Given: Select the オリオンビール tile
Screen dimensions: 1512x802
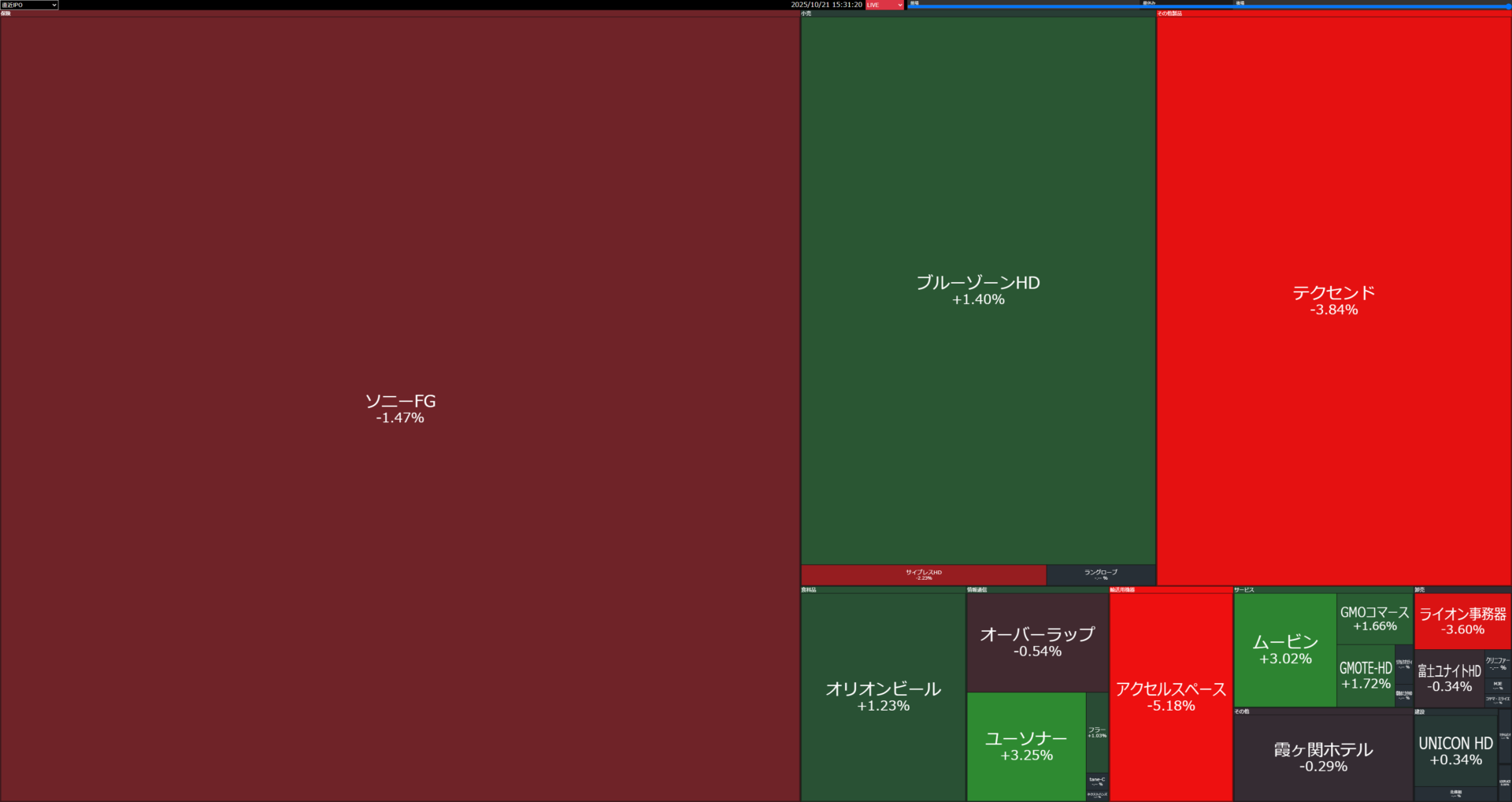Looking at the screenshot, I should pyautogui.click(x=883, y=696).
